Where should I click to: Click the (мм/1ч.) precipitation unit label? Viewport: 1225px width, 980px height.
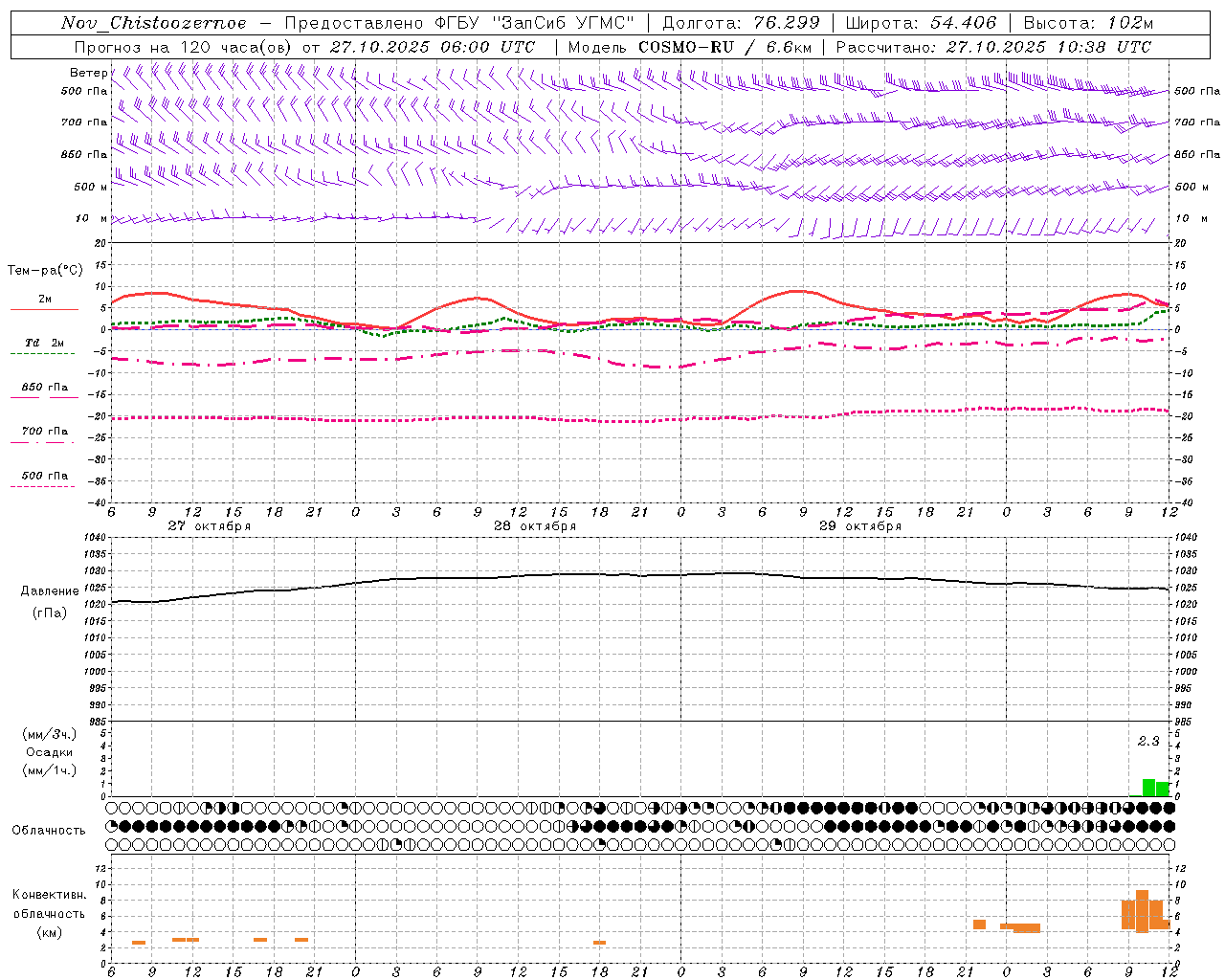point(50,770)
